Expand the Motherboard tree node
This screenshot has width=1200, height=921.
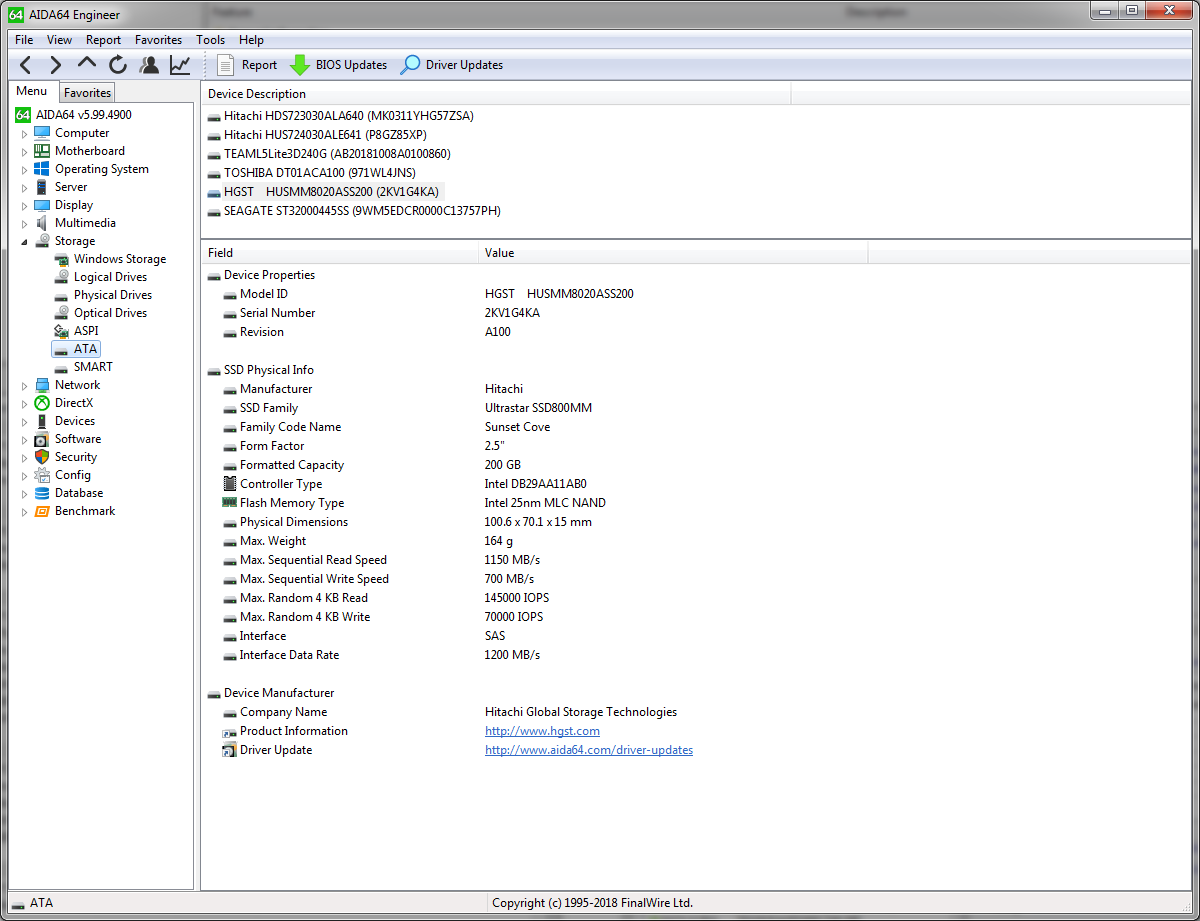[25, 152]
